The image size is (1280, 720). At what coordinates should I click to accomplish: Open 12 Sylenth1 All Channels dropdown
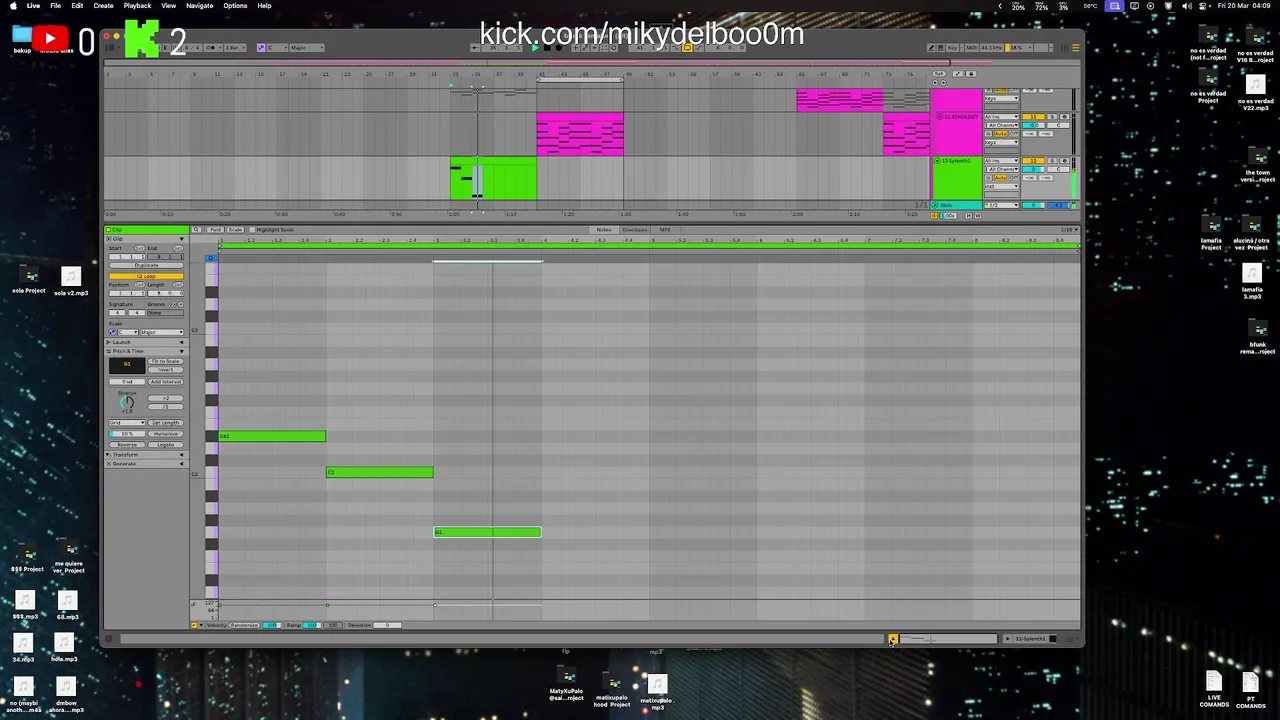[x=1001, y=169]
